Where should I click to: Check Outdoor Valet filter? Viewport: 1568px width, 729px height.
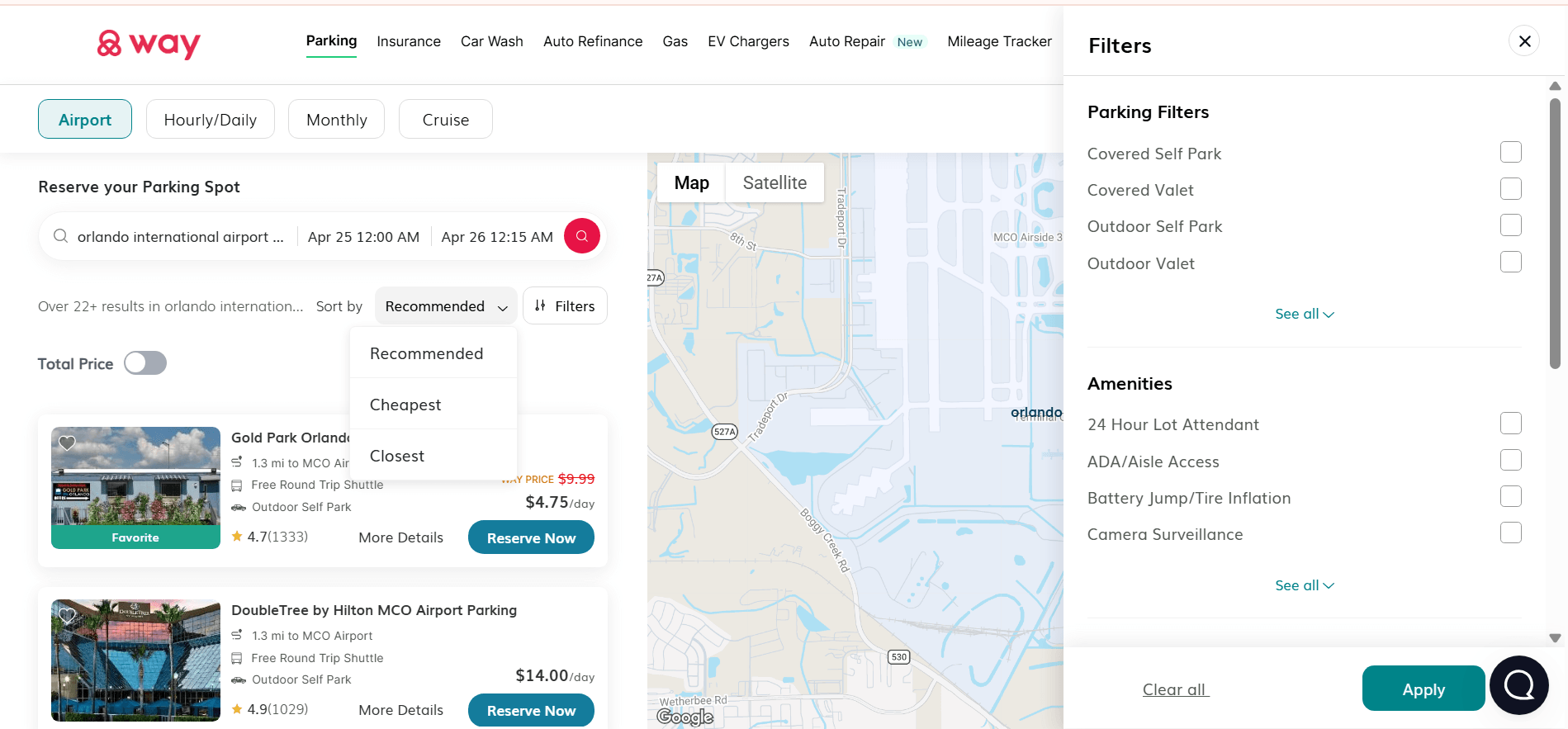(x=1511, y=263)
